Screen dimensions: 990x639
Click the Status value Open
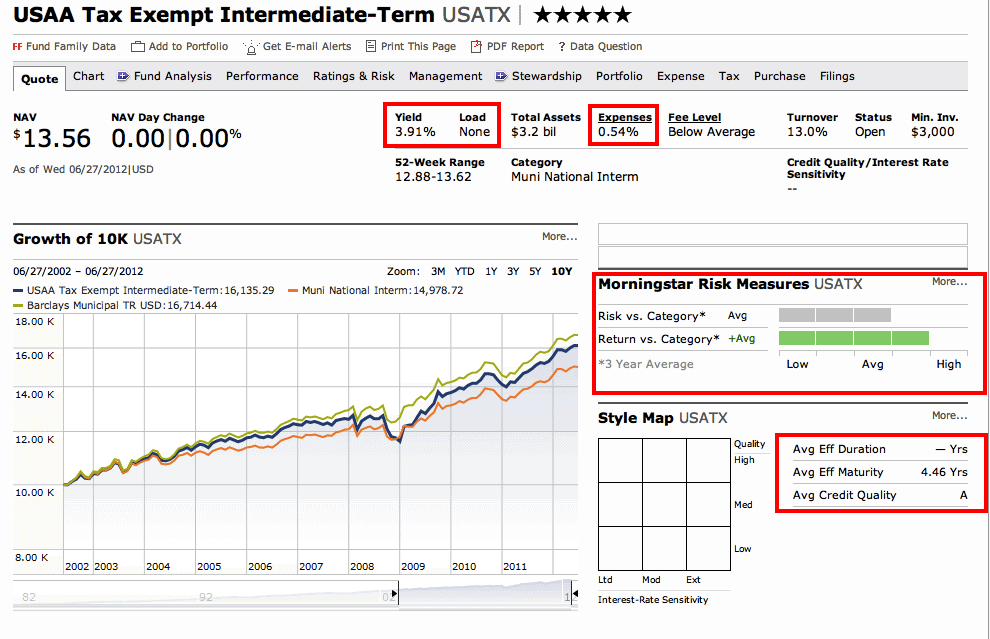[870, 132]
